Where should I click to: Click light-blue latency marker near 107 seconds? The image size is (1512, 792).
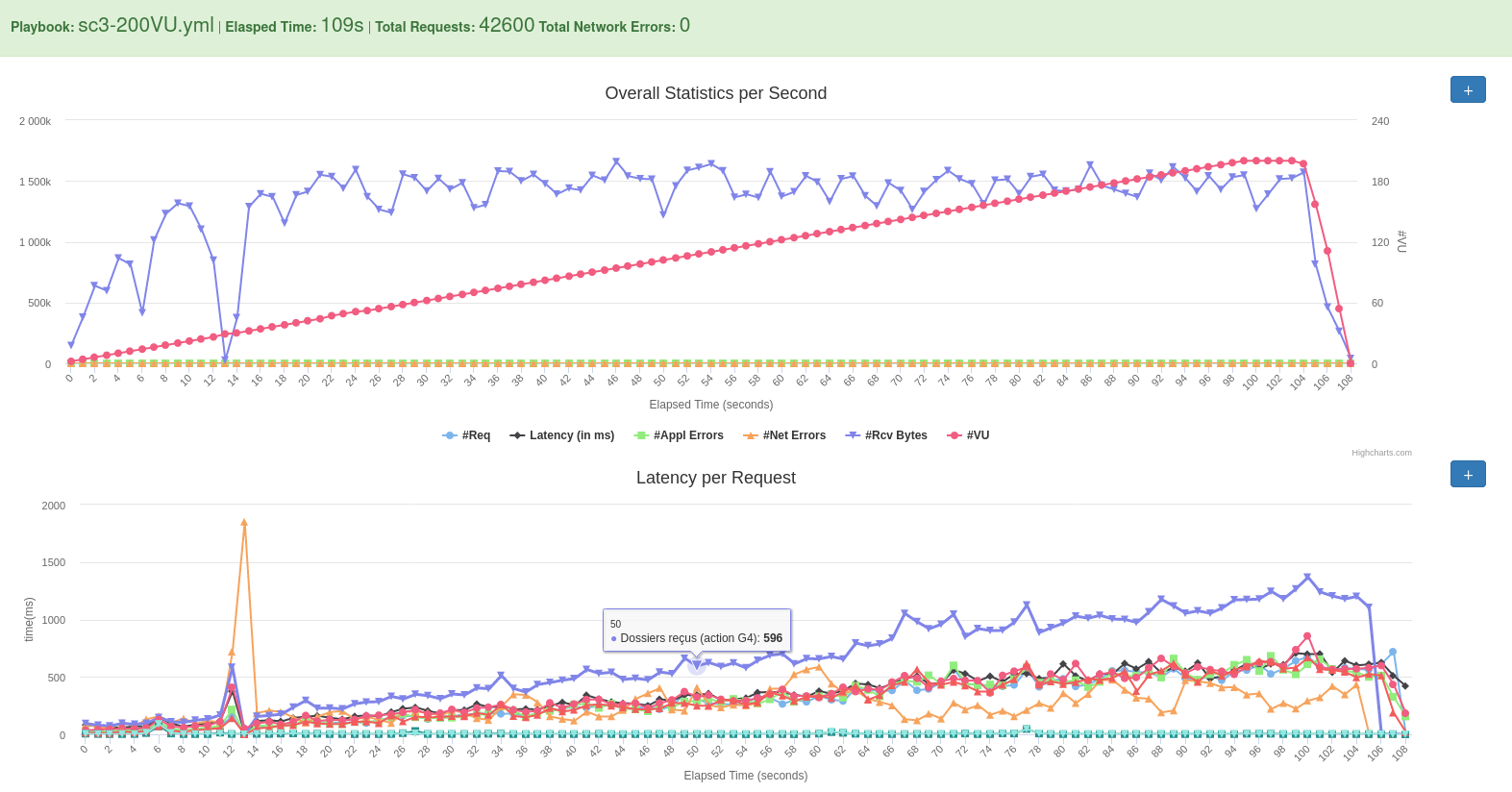1392,653
